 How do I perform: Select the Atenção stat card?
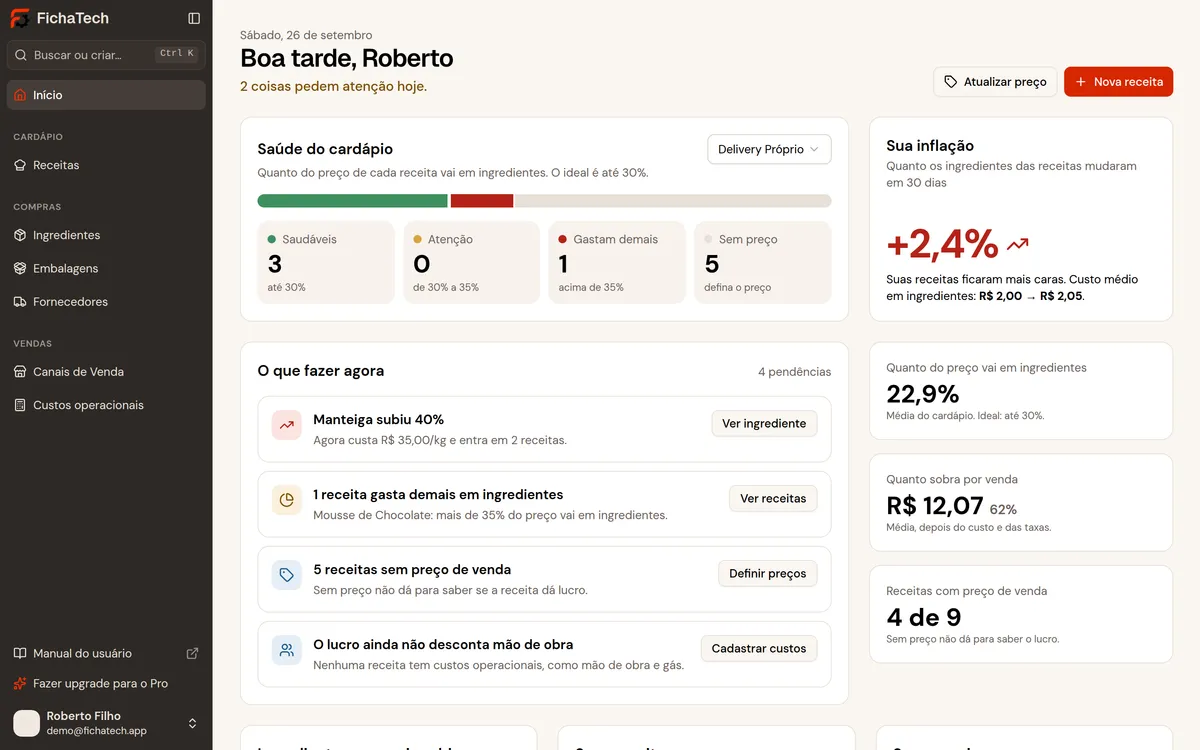click(x=471, y=262)
